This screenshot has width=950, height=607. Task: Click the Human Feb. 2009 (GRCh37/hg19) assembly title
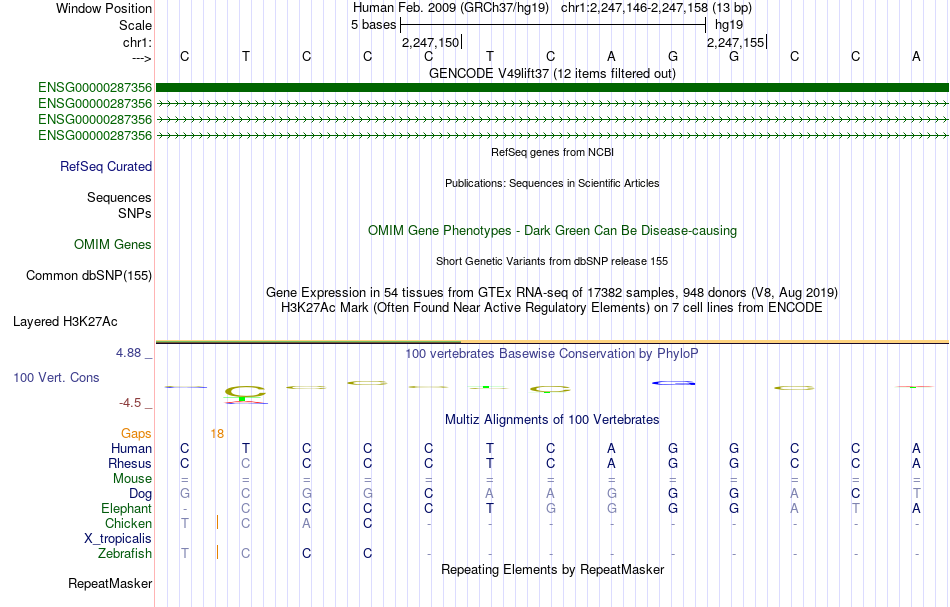[451, 8]
